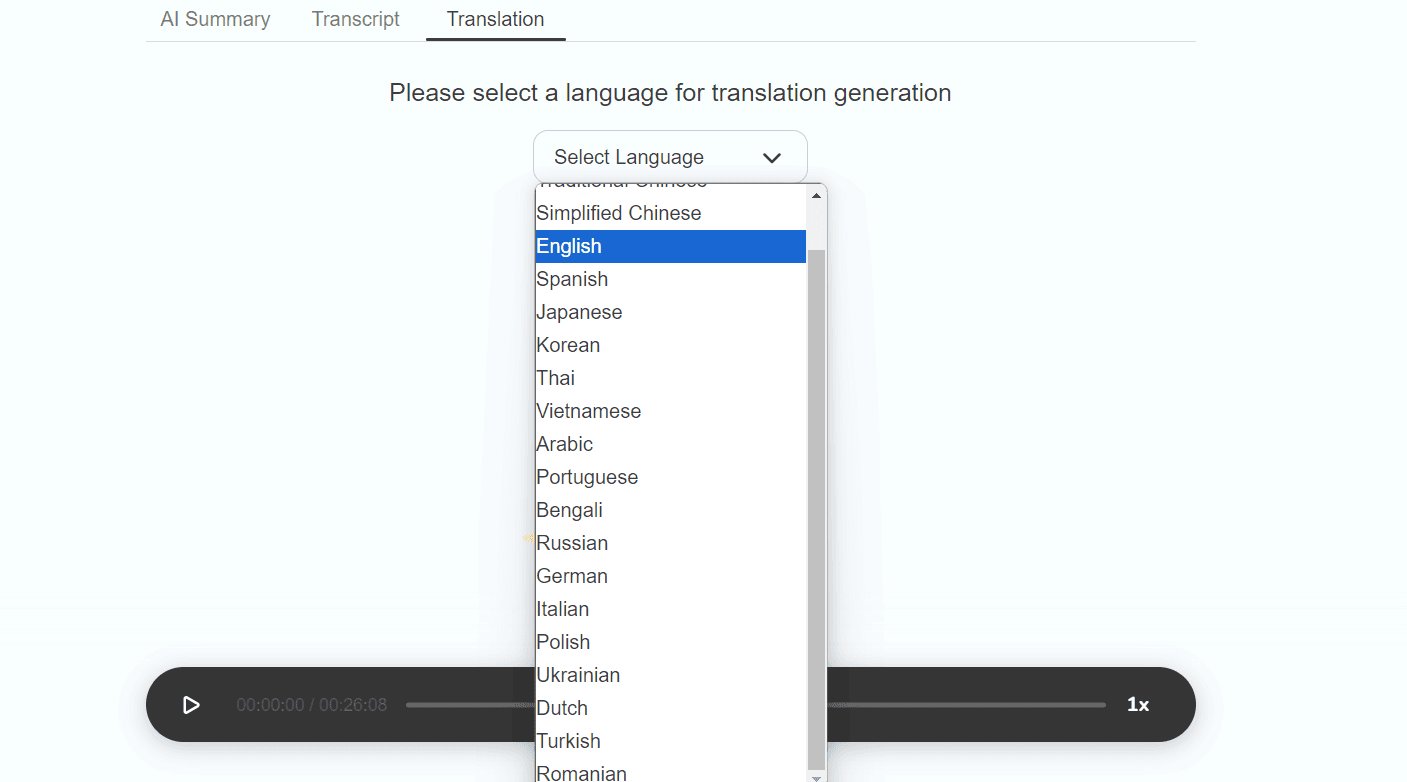Choose Ukrainian from the list
1407x782 pixels.
(x=578, y=675)
